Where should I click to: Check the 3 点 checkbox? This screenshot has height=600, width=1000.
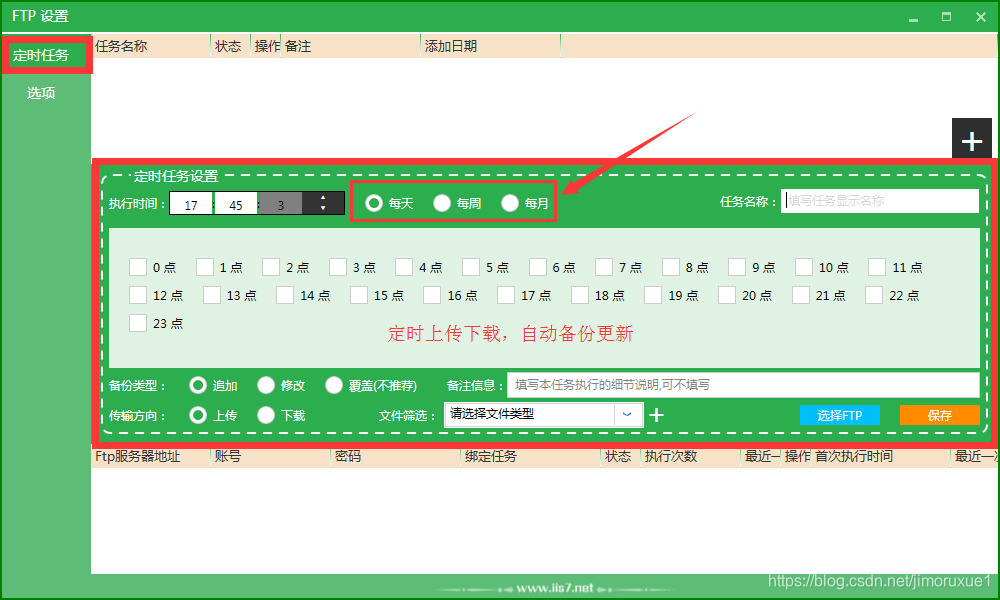click(x=338, y=267)
